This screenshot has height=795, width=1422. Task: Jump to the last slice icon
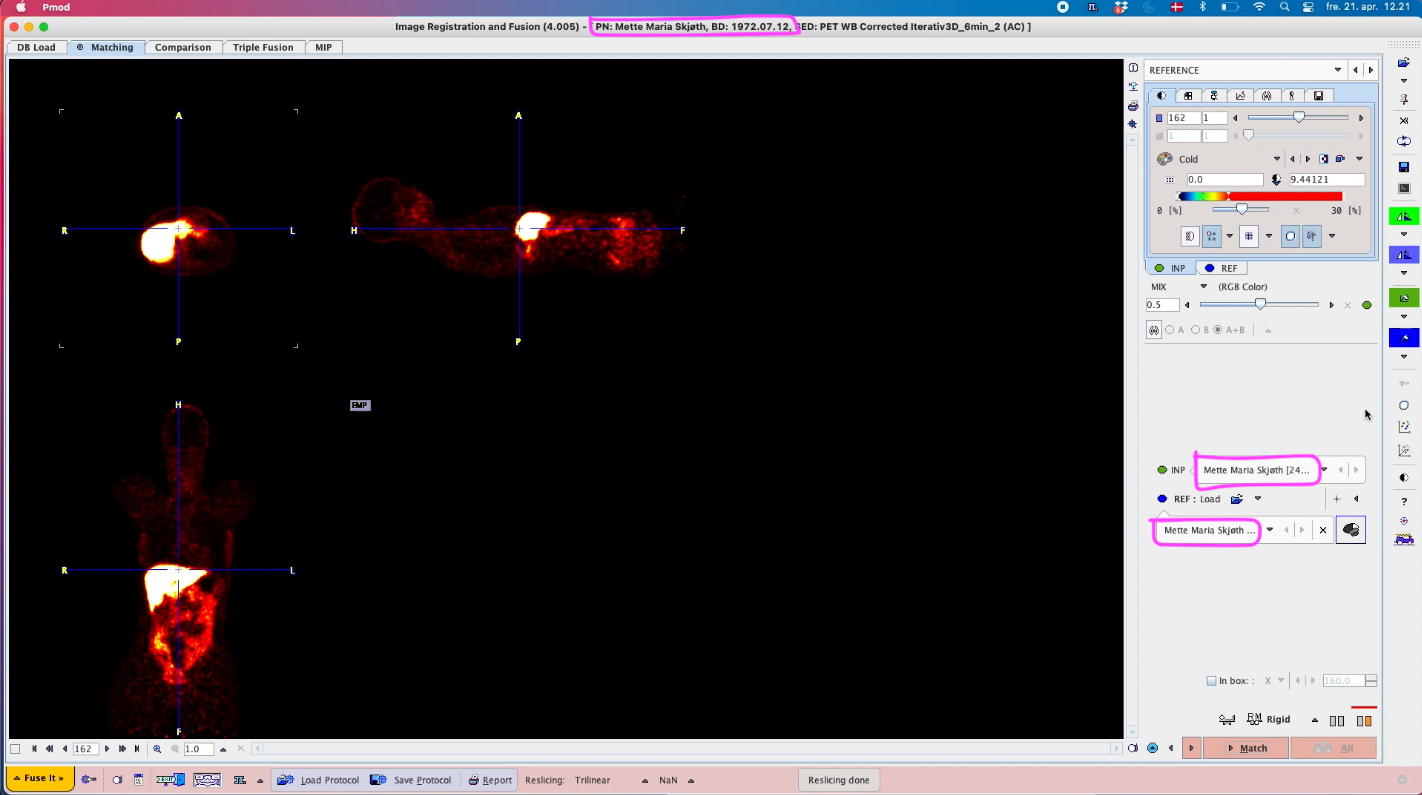pos(137,749)
